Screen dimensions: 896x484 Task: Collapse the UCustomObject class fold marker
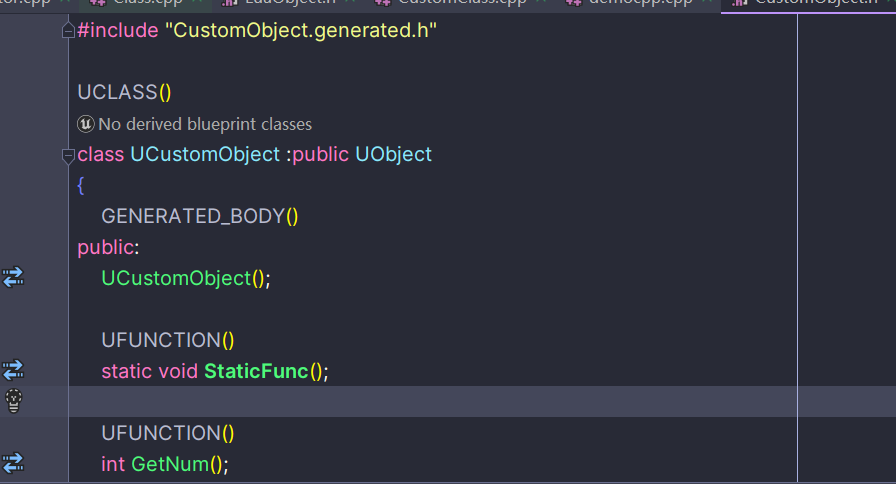tap(68, 155)
